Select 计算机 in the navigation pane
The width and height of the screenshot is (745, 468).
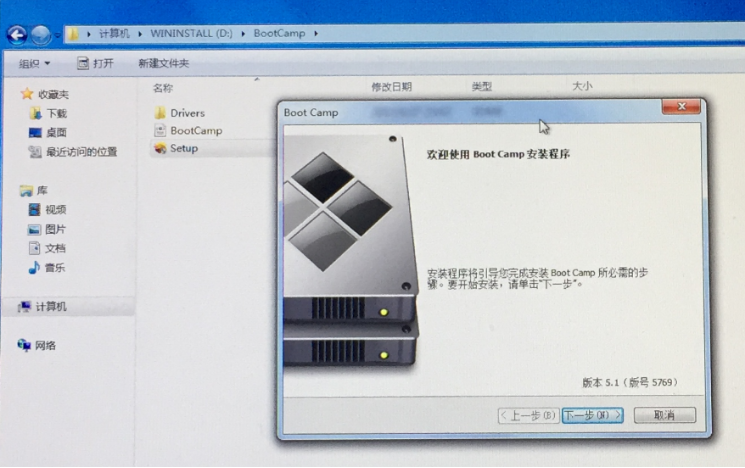pyautogui.click(x=50, y=306)
